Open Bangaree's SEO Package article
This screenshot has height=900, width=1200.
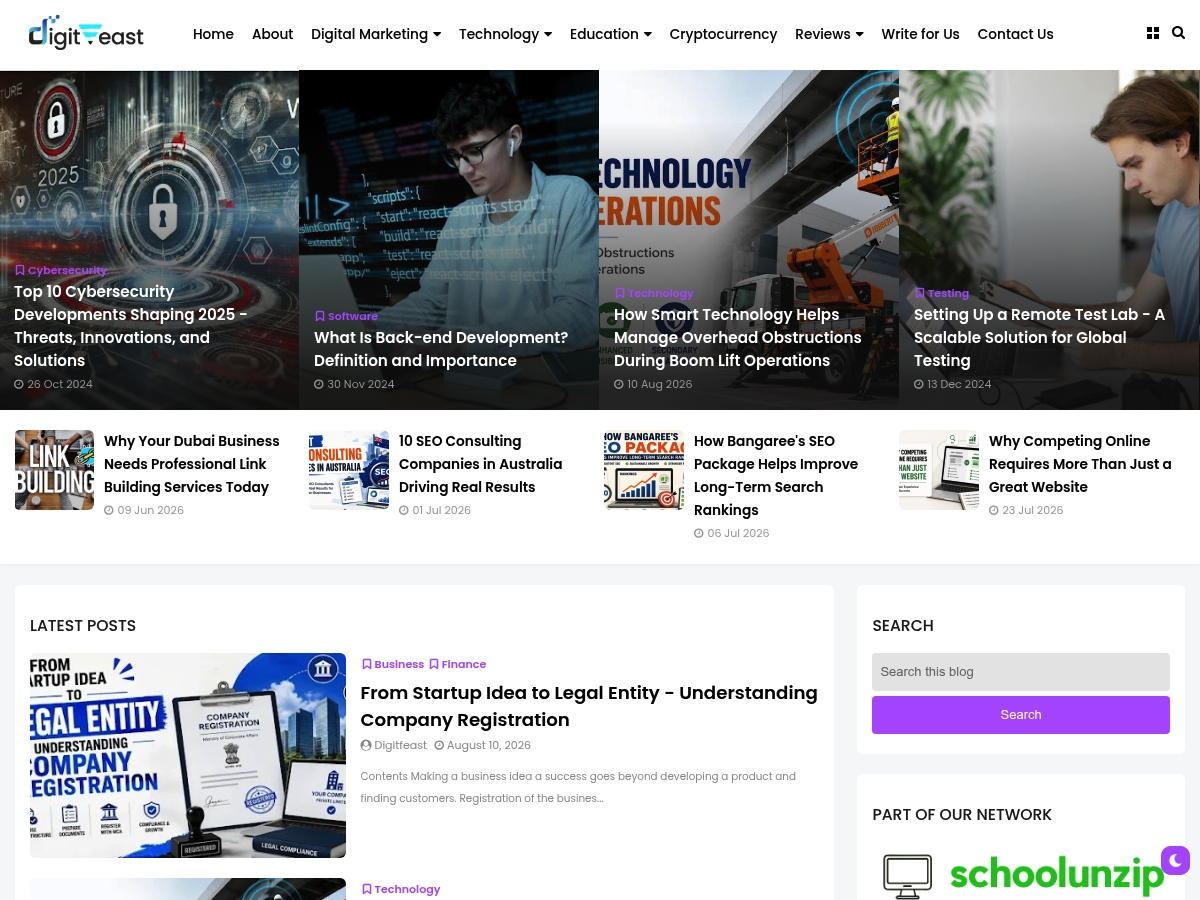776,475
